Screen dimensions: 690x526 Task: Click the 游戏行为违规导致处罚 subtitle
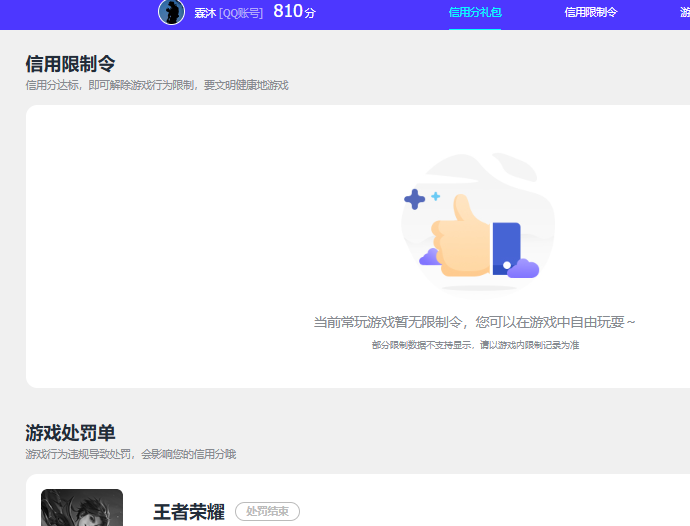pos(131,454)
